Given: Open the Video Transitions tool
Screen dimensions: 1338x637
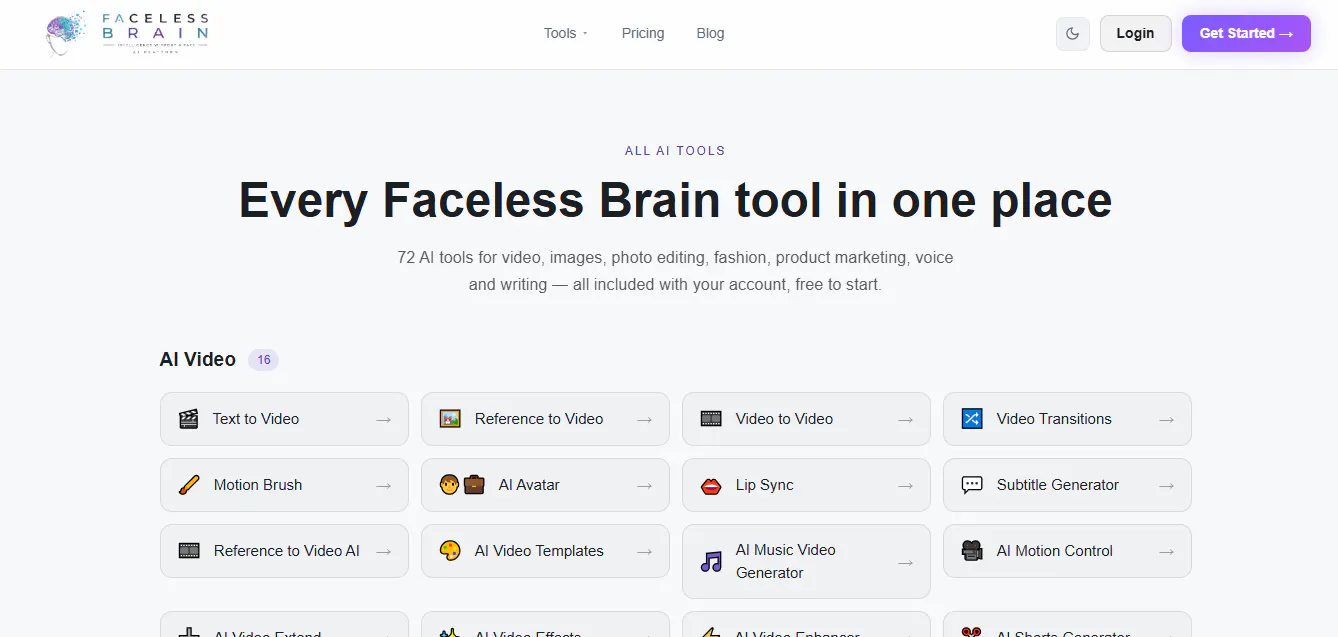Looking at the screenshot, I should 1067,419.
